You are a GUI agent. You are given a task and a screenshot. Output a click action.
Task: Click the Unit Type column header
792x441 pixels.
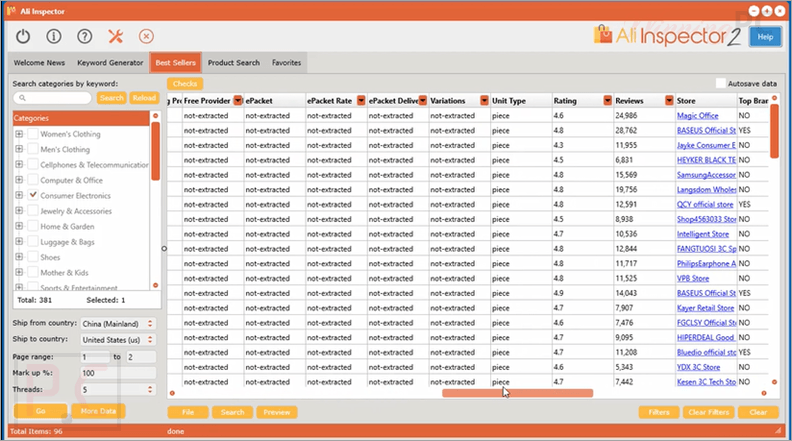[x=521, y=101]
